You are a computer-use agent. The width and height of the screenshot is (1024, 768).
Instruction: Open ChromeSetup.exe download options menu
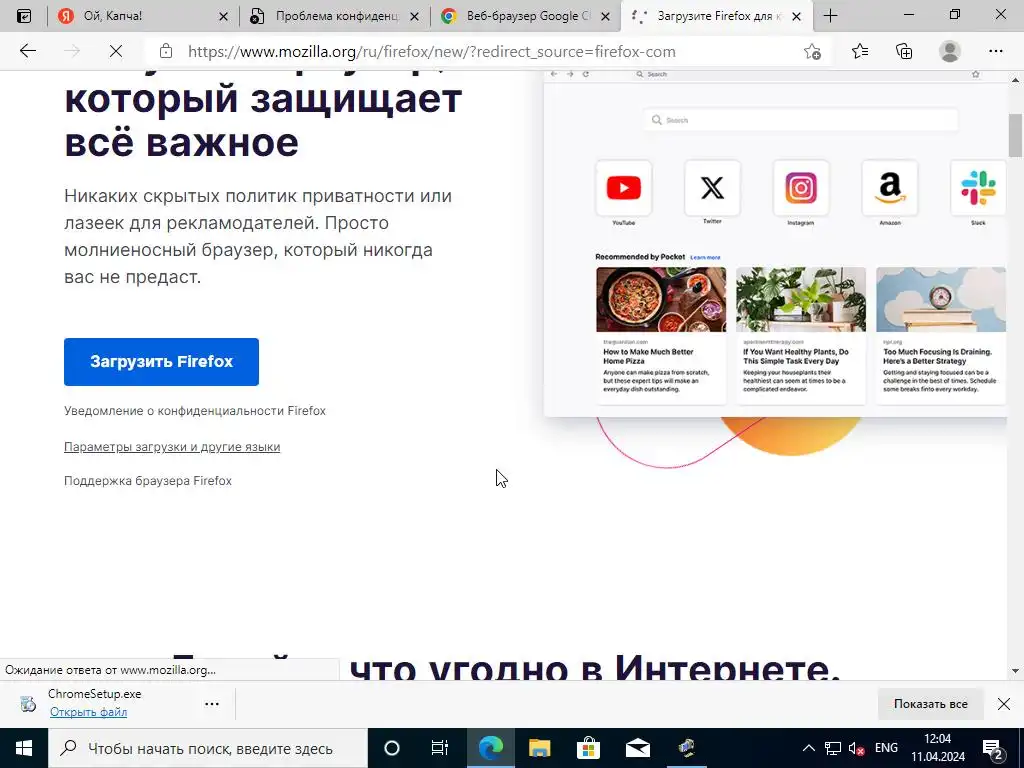[x=212, y=704]
